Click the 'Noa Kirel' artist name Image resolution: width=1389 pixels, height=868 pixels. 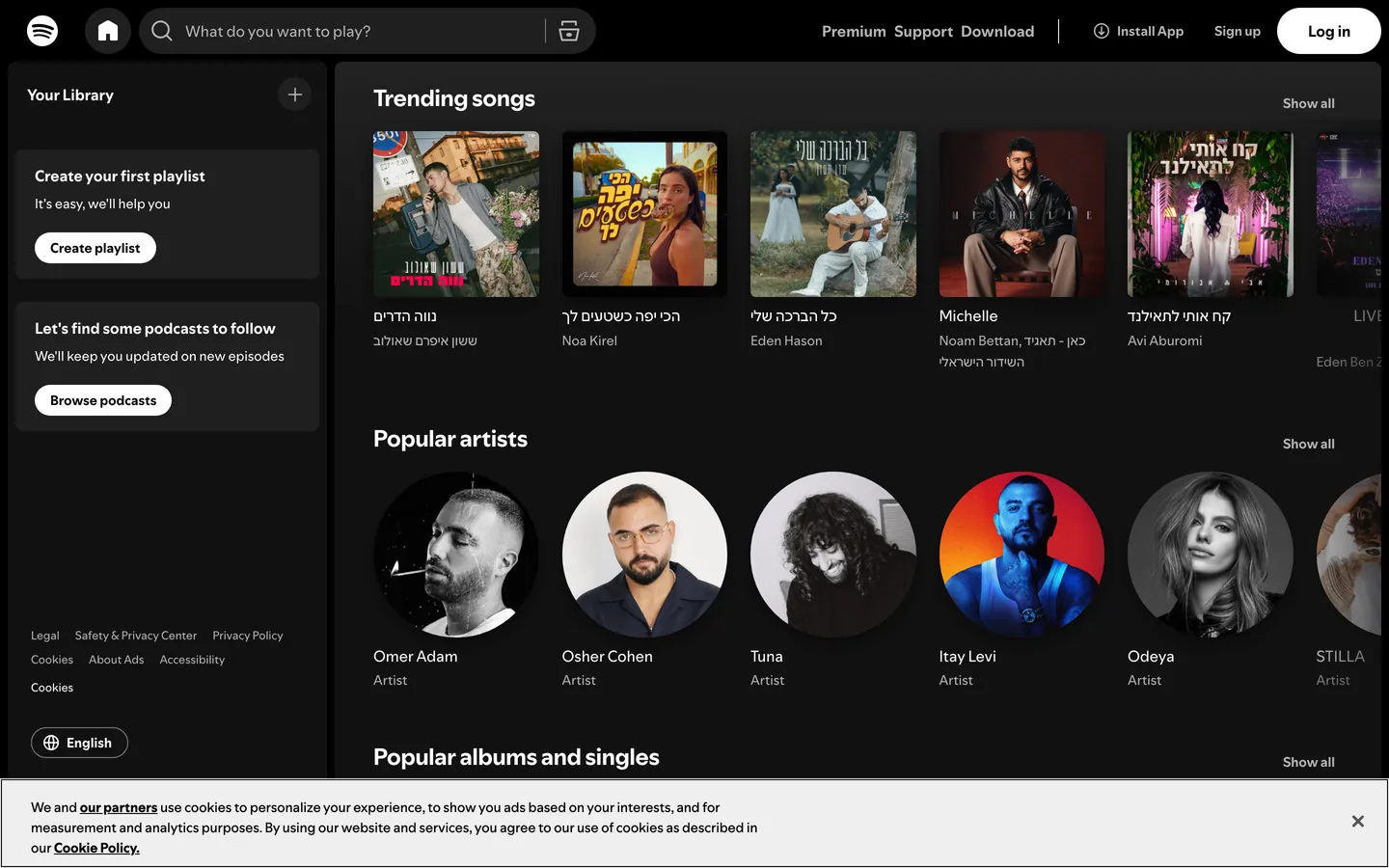pos(589,340)
